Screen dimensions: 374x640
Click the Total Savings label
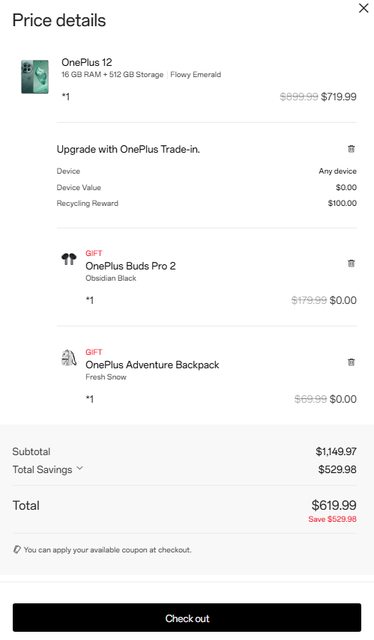coord(42,470)
